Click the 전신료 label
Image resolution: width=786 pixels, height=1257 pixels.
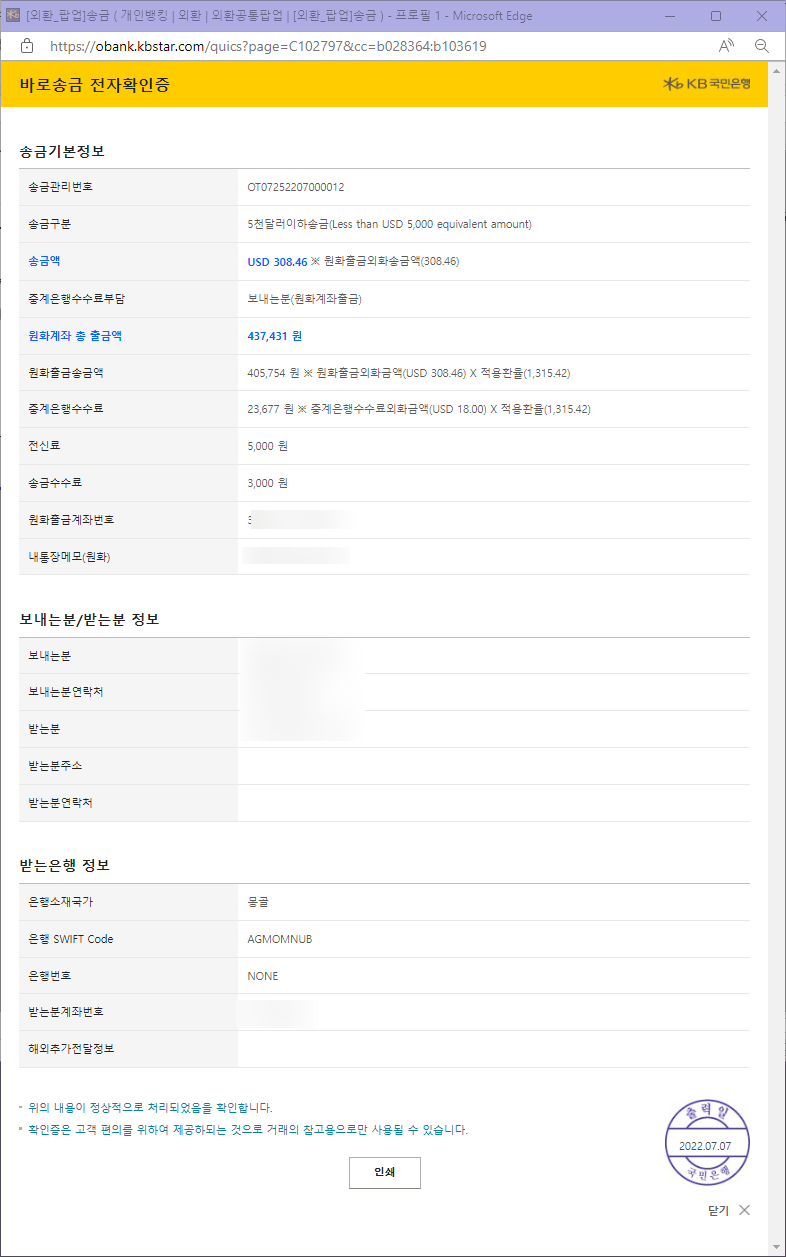(45, 446)
